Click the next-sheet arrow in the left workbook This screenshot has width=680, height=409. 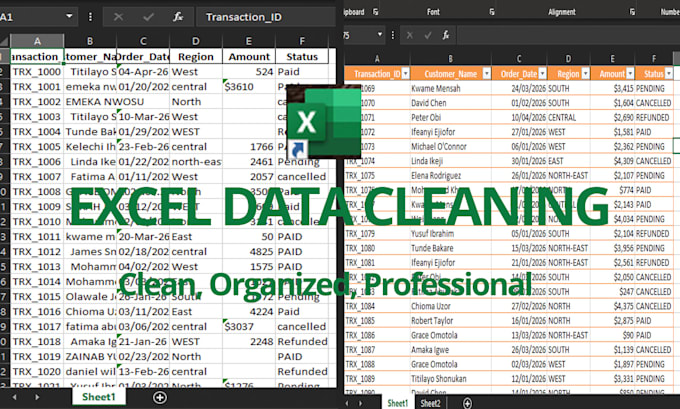coord(37,397)
